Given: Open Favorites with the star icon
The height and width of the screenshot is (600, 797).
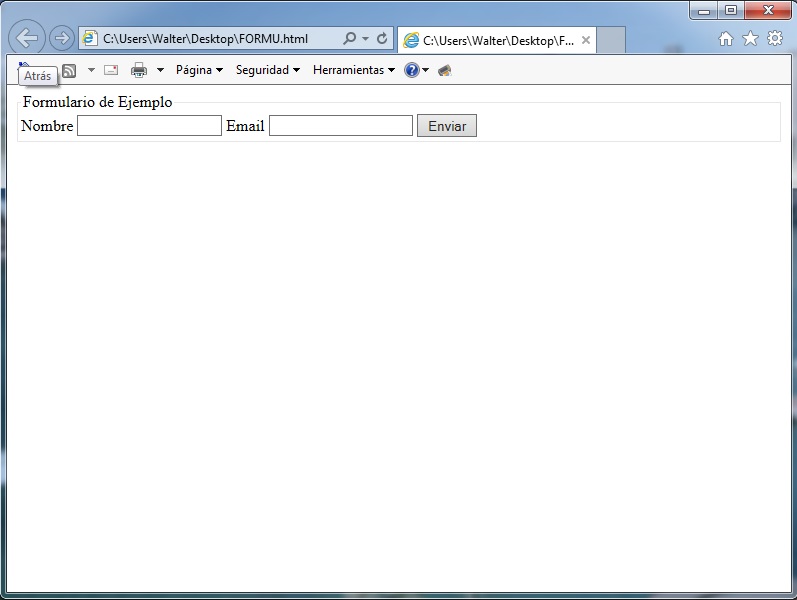Looking at the screenshot, I should [x=750, y=39].
